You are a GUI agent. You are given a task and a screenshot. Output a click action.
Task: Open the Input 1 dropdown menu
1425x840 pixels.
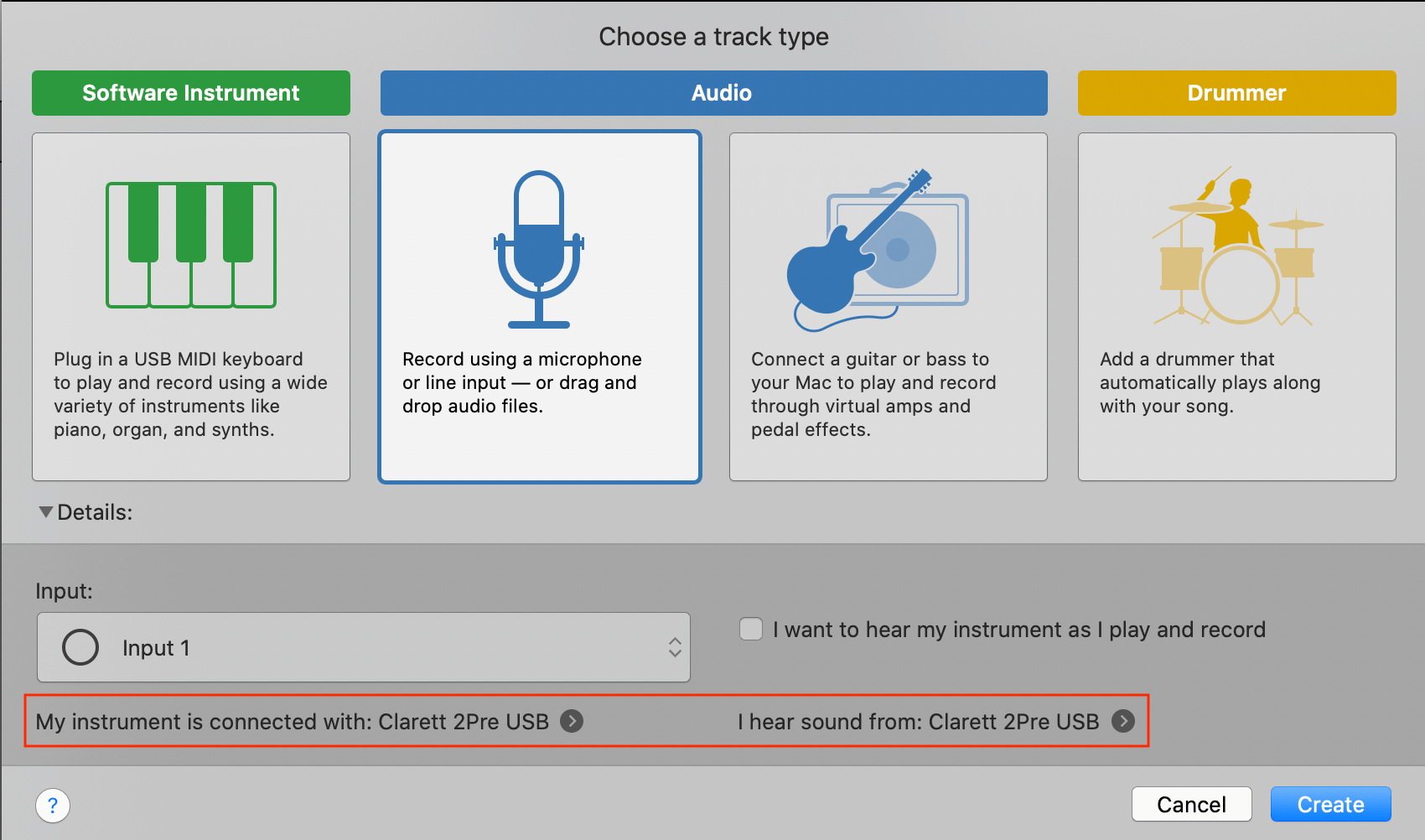675,647
